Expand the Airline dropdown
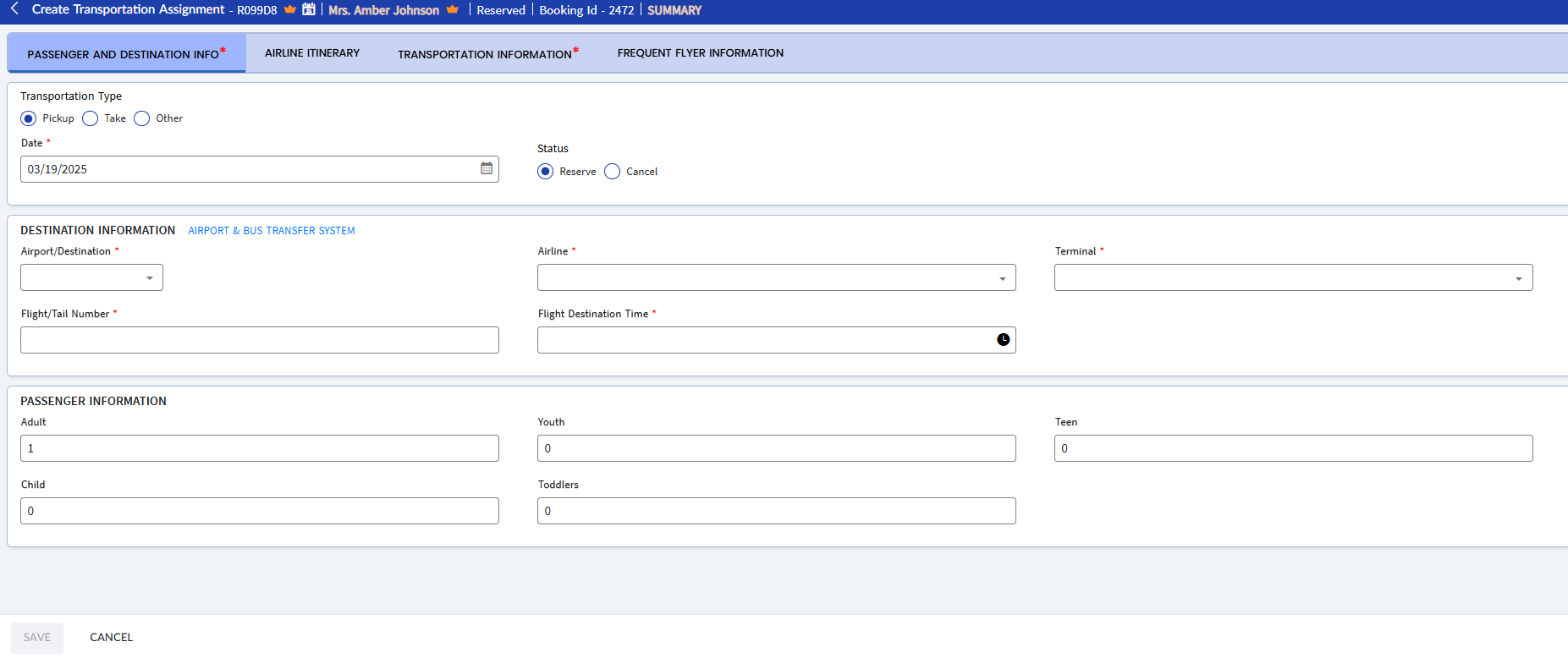 point(776,277)
